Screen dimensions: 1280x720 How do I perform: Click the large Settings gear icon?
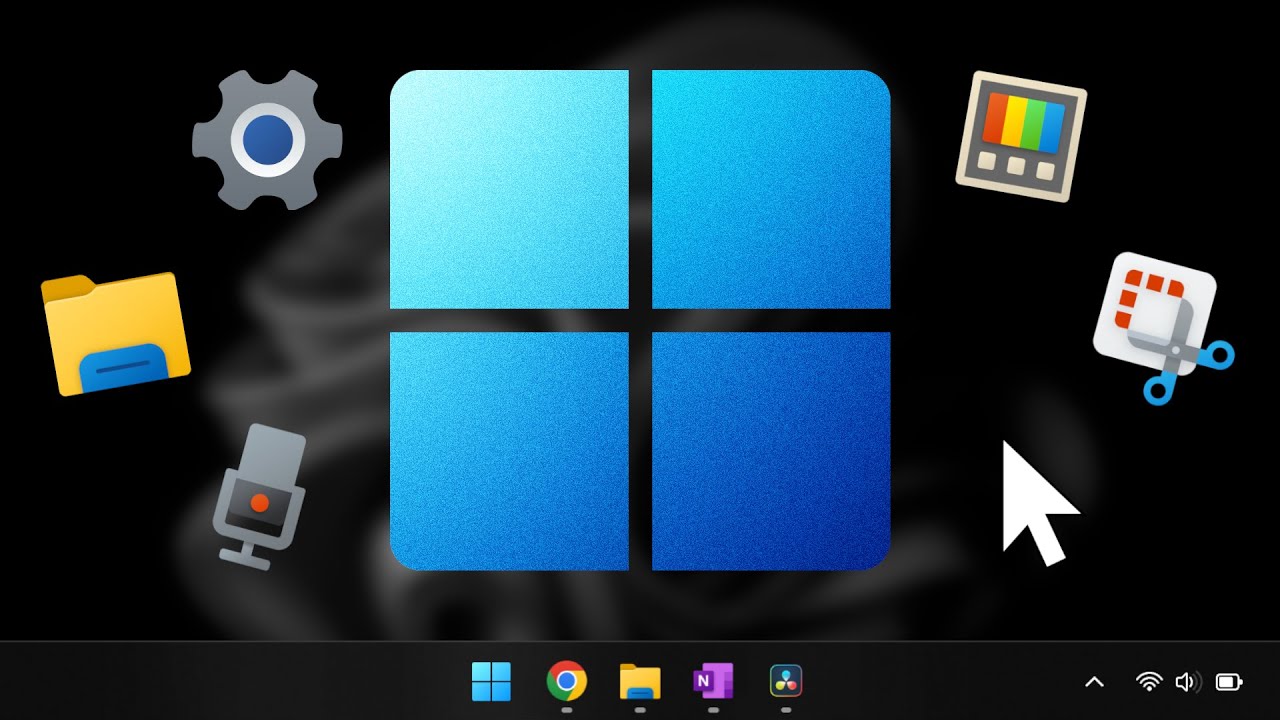click(267, 140)
